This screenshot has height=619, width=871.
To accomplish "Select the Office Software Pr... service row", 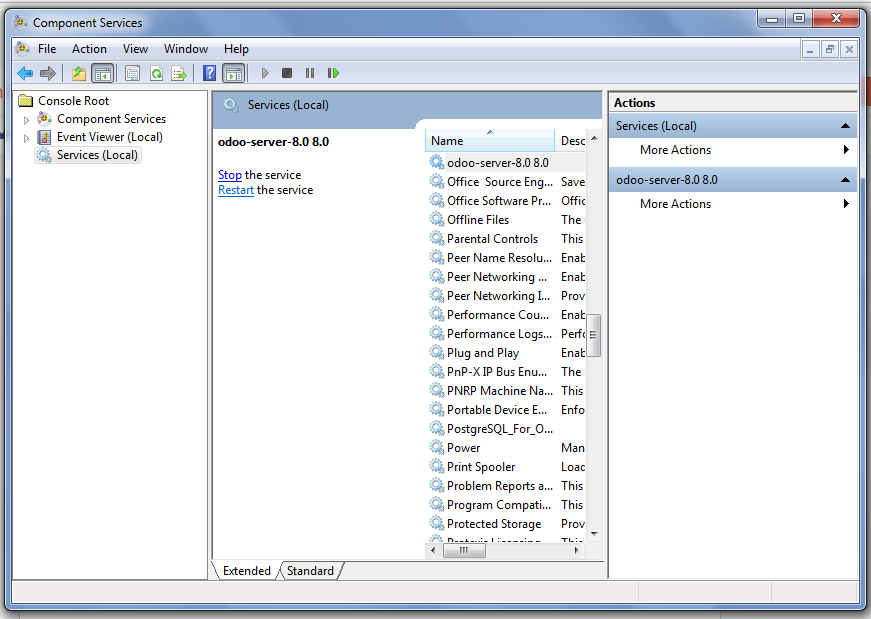I will (x=506, y=201).
